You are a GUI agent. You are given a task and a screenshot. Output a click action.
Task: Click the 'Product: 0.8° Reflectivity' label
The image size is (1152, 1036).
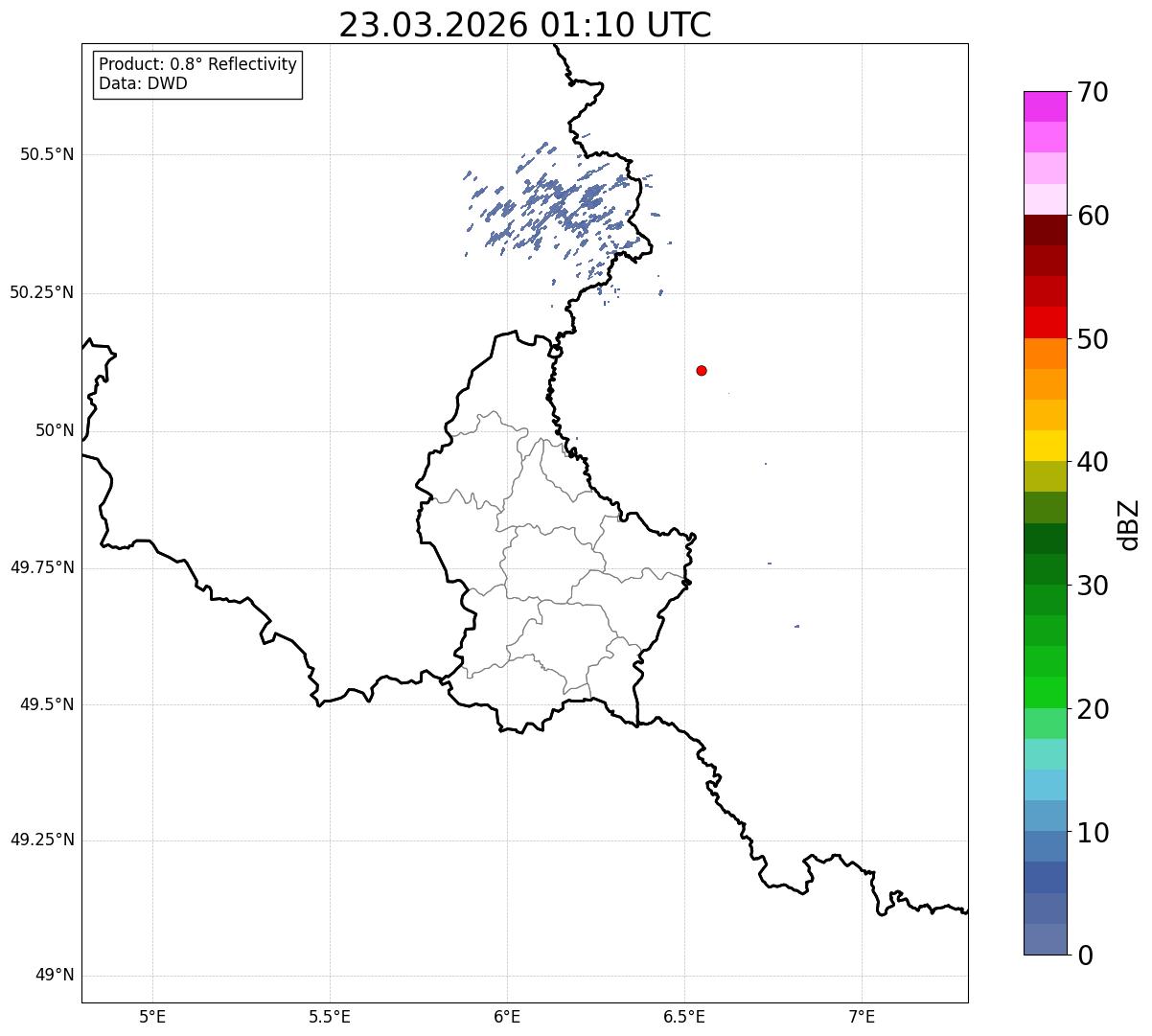point(198,64)
